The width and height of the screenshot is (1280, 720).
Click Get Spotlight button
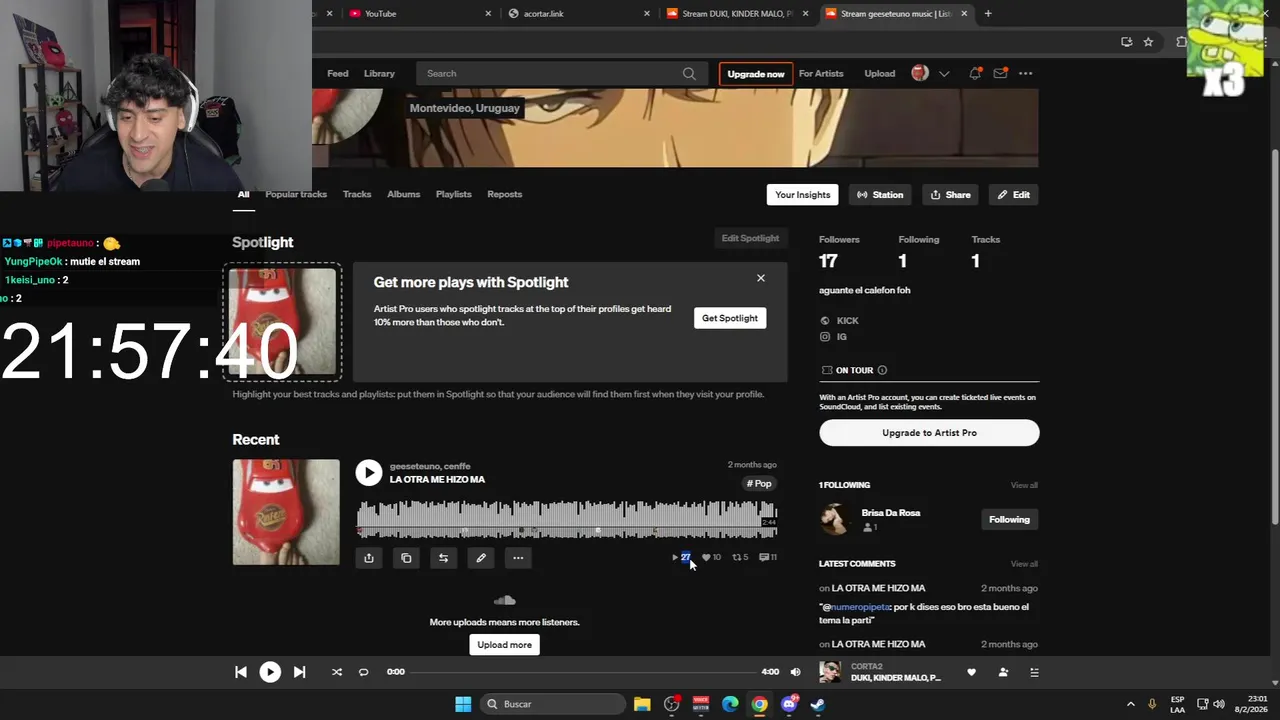[x=730, y=318]
